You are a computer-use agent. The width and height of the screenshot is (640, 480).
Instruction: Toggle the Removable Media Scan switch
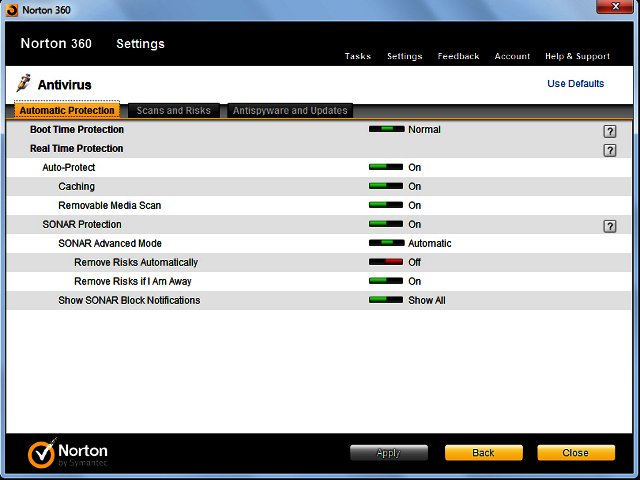click(x=386, y=205)
